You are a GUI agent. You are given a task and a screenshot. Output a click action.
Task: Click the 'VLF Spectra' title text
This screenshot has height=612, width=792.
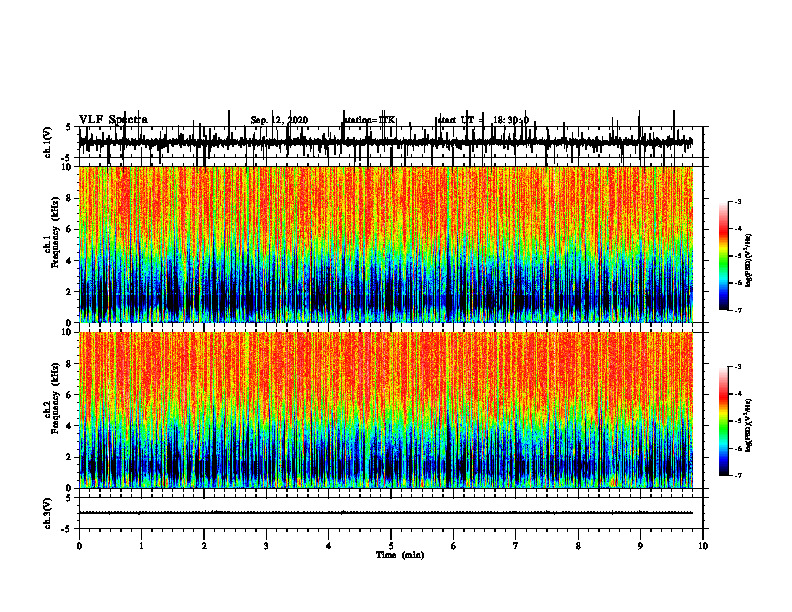coord(113,120)
